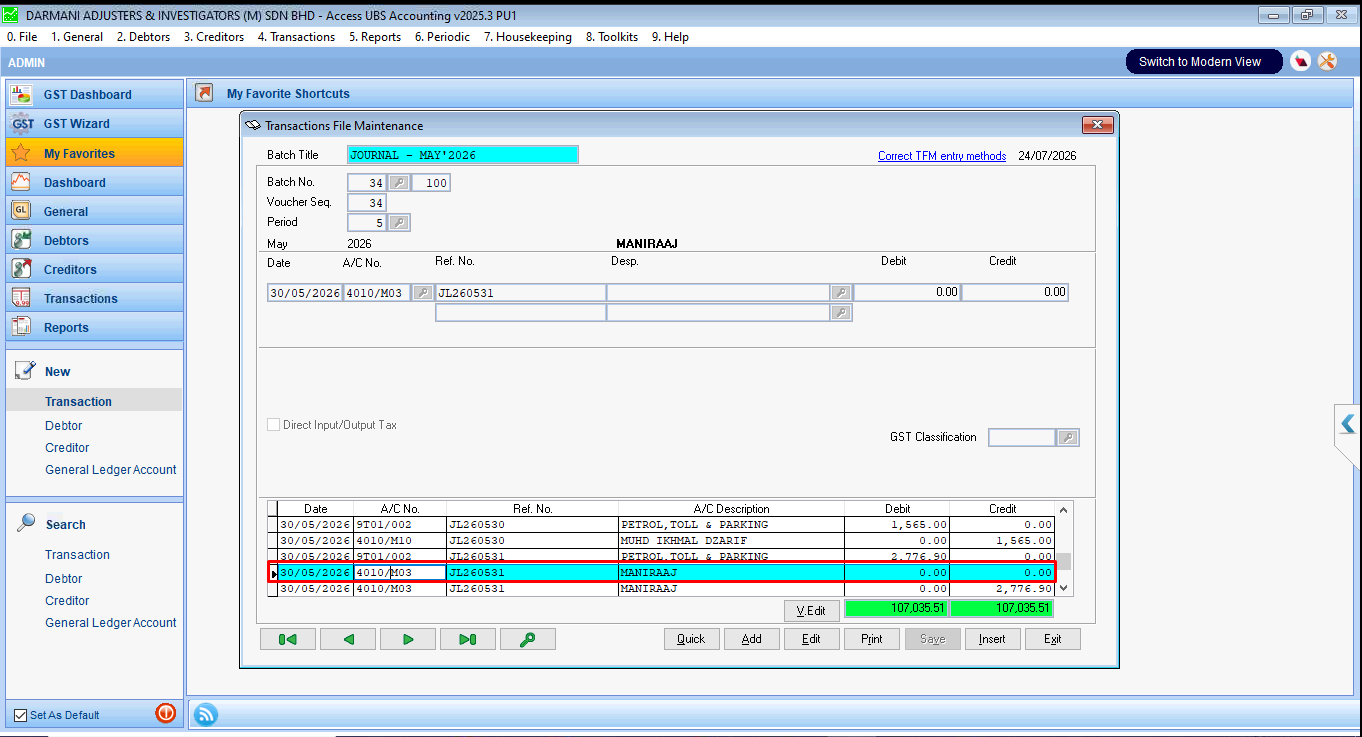Click the transaction grid scroll up arrow
The image size is (1362, 737).
(x=1064, y=510)
